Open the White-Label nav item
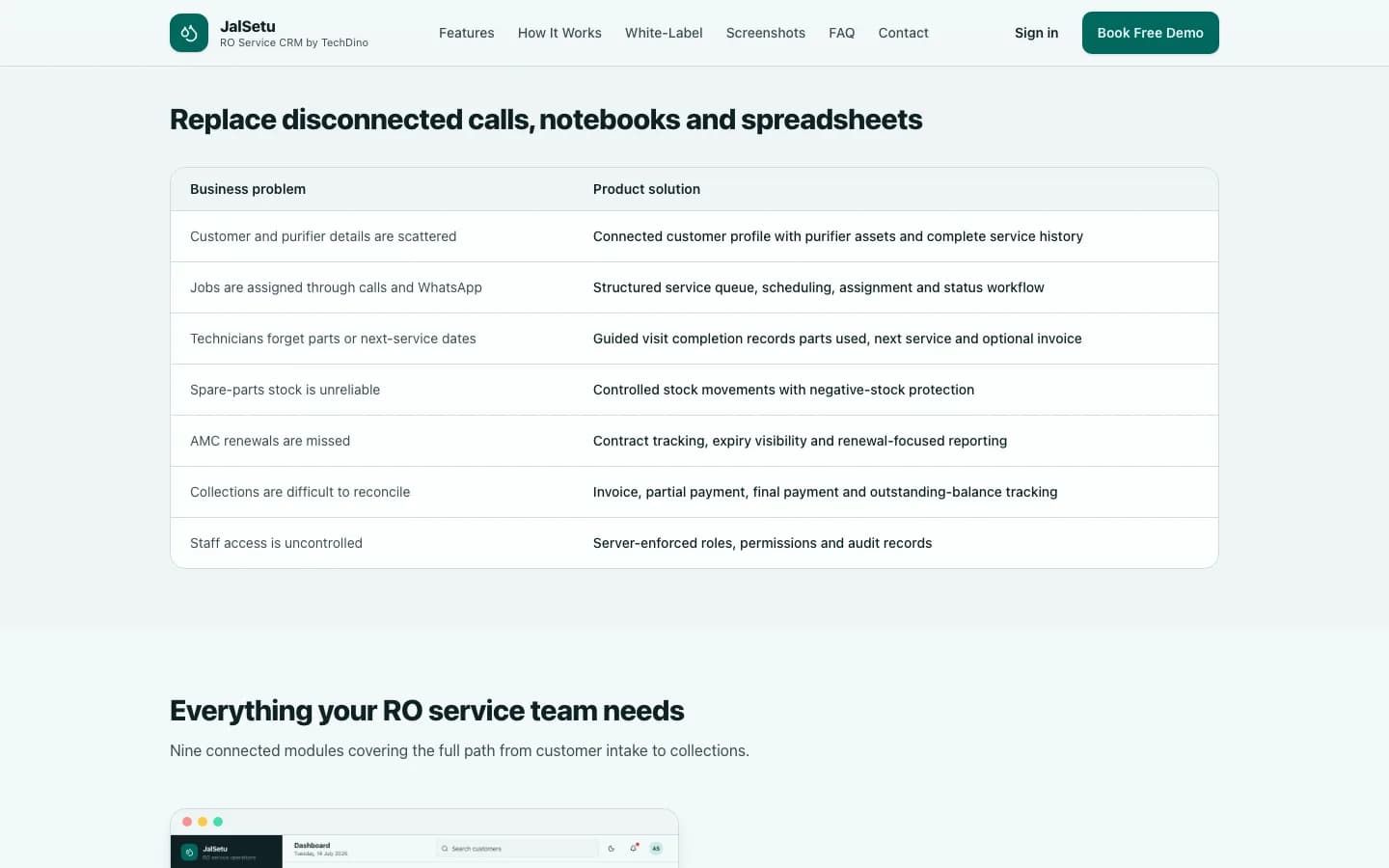 click(x=664, y=33)
